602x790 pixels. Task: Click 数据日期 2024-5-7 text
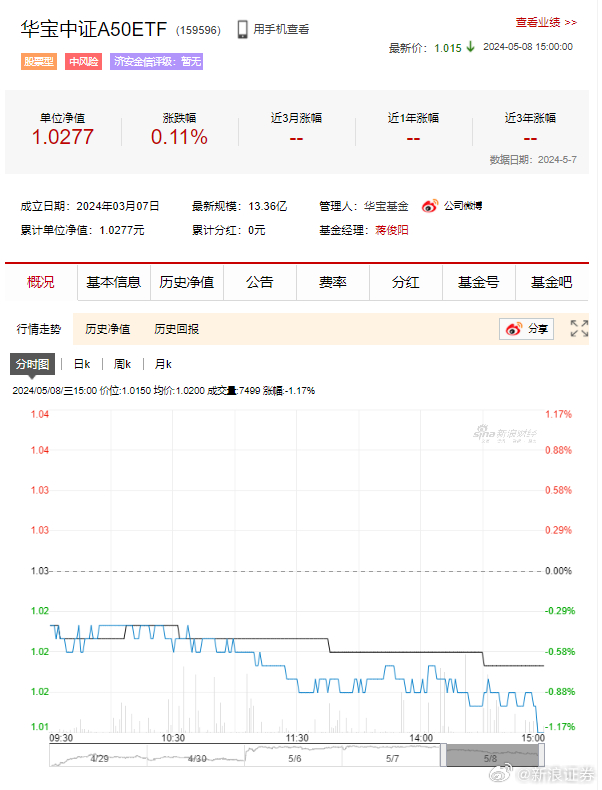point(533,160)
